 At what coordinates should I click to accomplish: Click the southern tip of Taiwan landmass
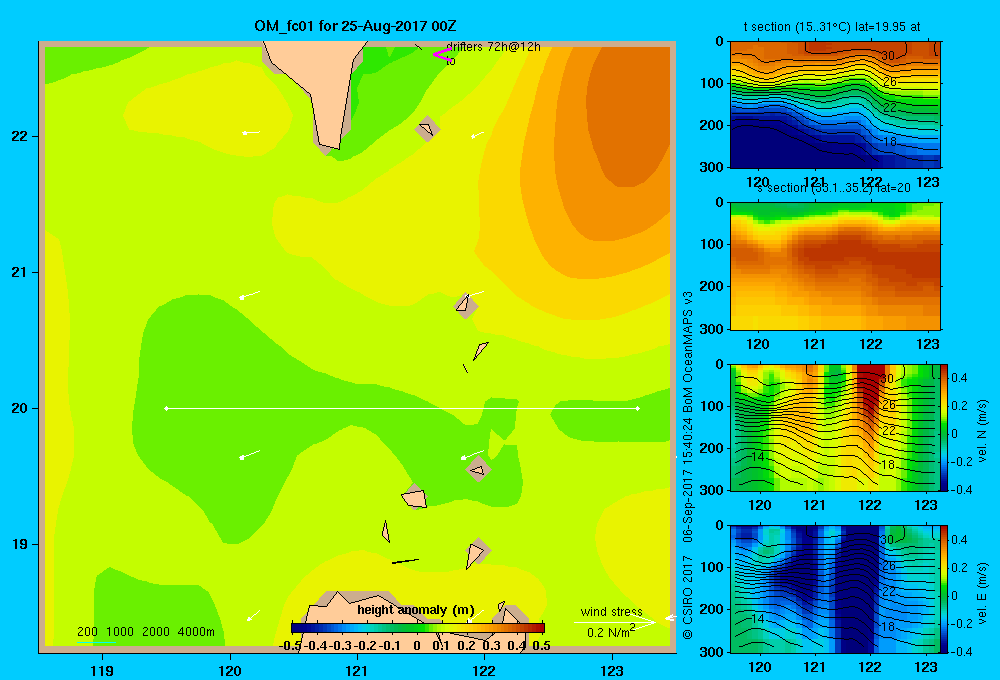[330, 147]
